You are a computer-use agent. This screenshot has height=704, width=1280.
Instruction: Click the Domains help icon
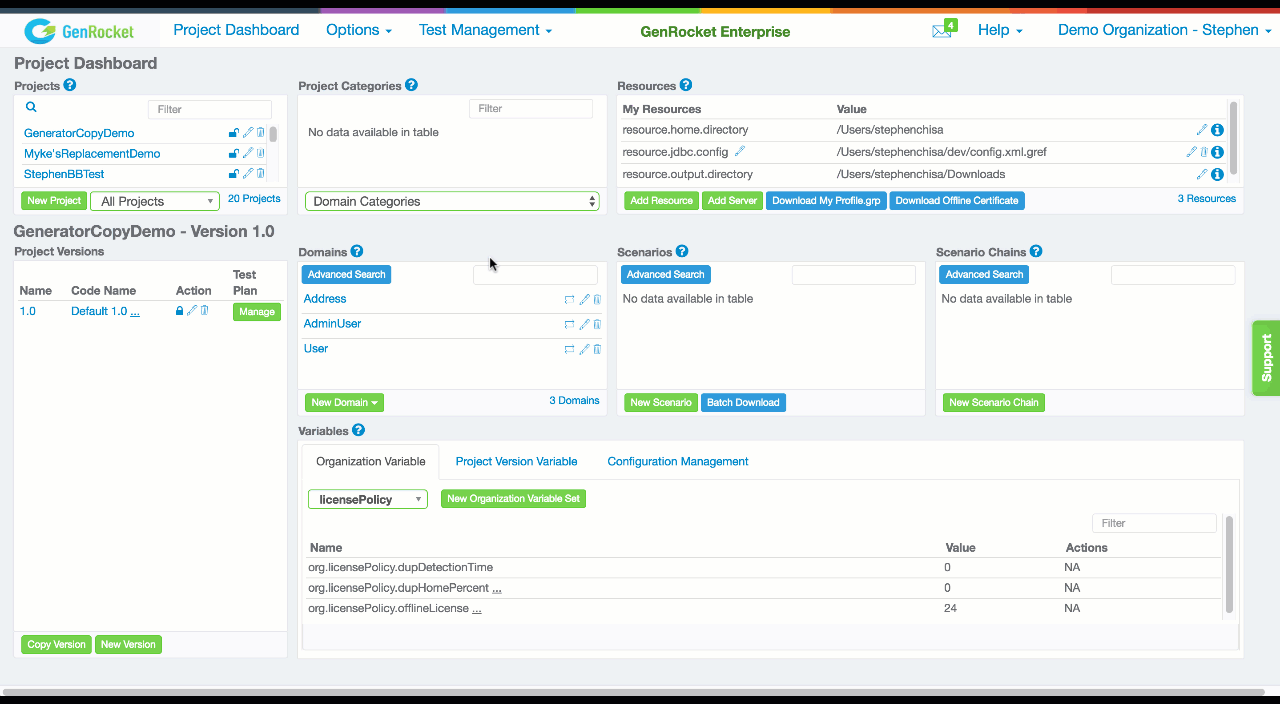click(x=357, y=252)
